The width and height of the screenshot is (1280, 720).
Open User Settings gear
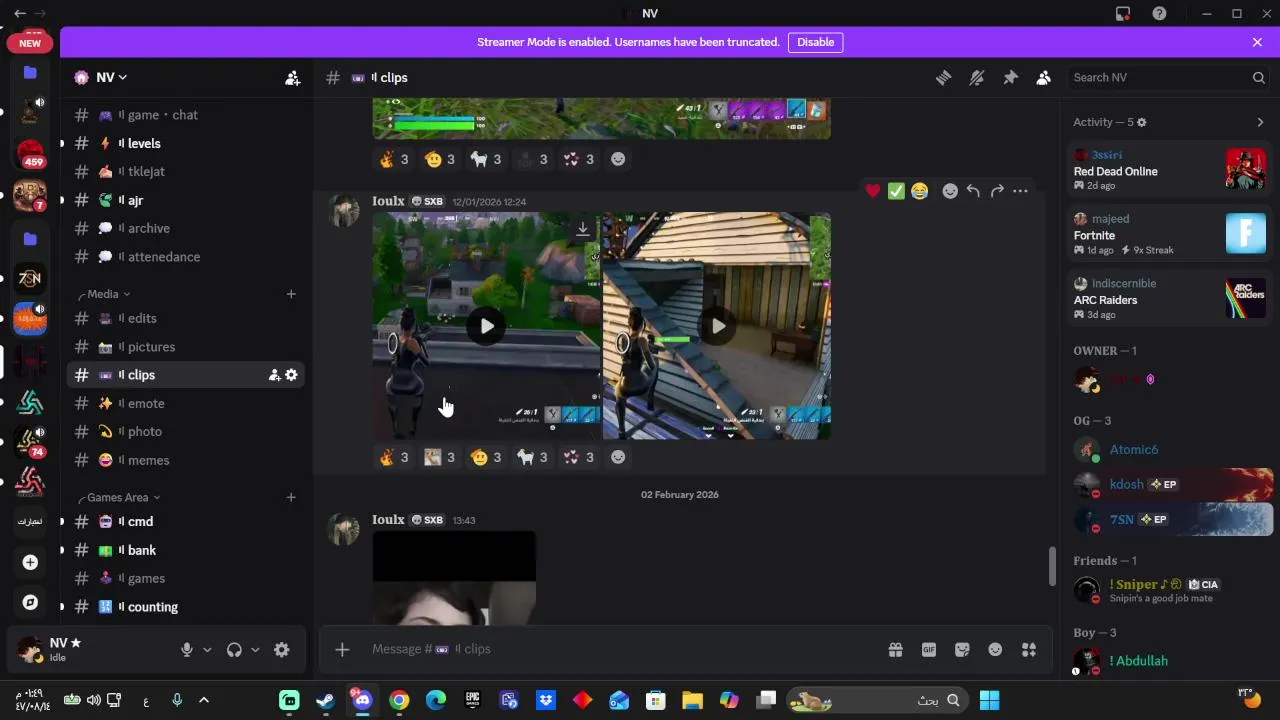(282, 650)
